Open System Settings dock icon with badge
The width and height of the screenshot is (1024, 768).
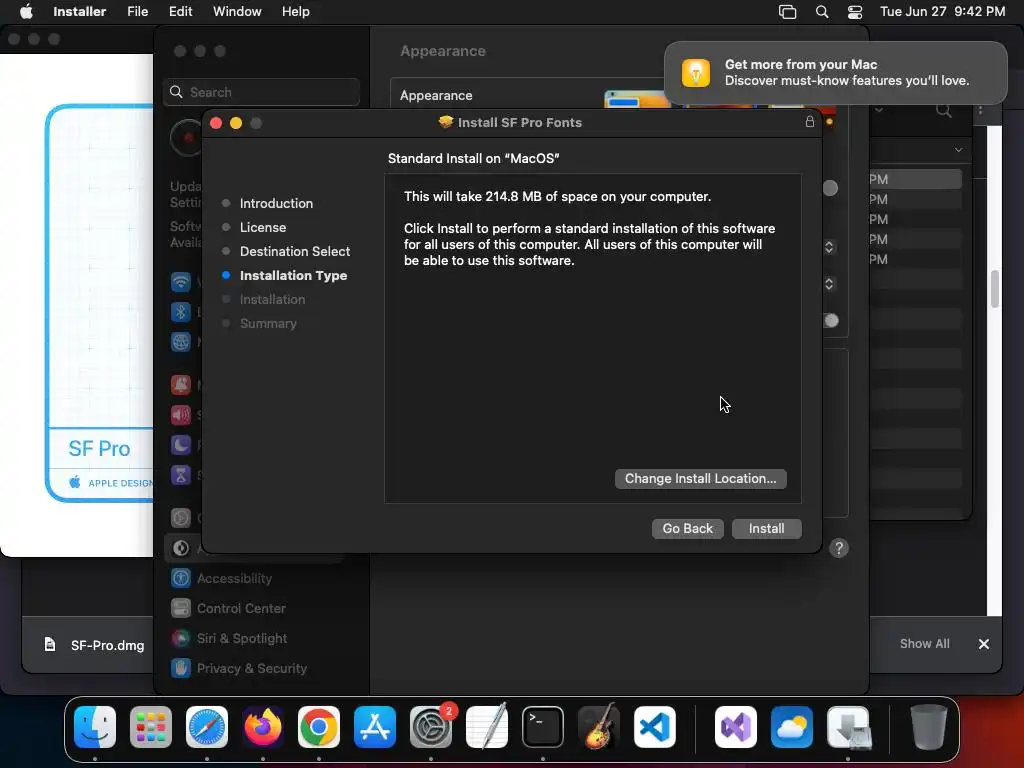tap(431, 727)
